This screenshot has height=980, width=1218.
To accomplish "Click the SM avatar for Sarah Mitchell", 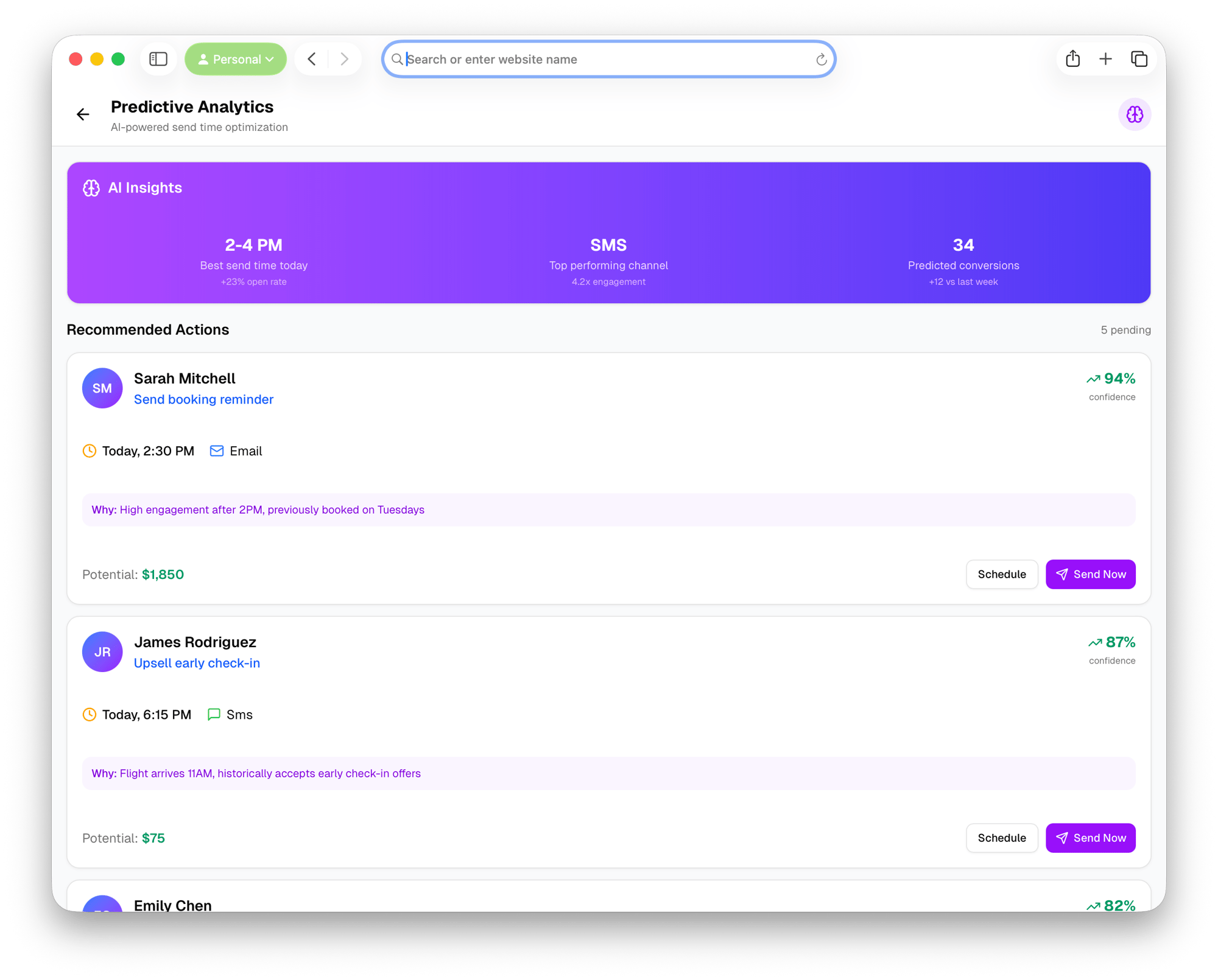I will [x=102, y=388].
